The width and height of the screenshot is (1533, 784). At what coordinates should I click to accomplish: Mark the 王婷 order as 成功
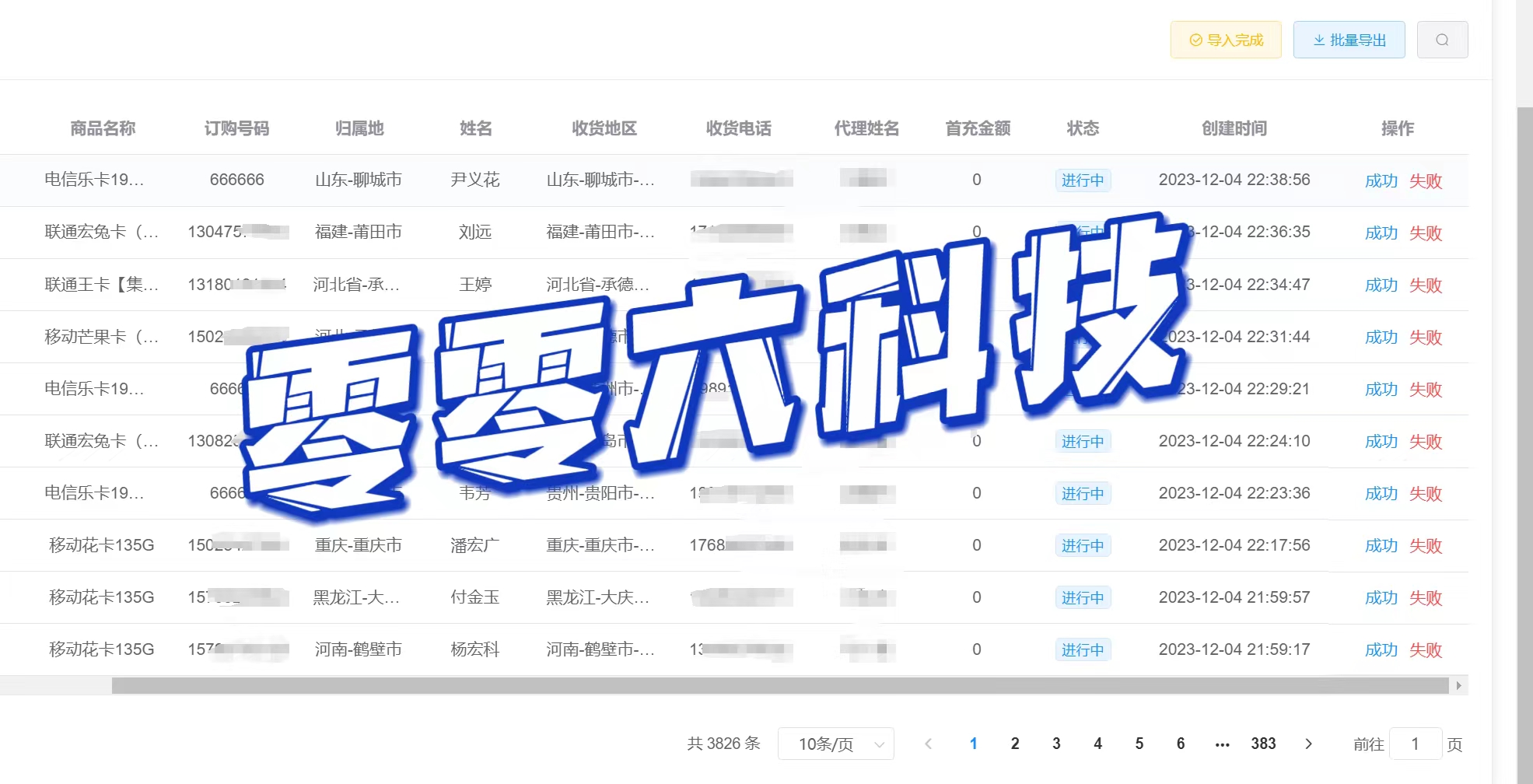pos(1381,285)
